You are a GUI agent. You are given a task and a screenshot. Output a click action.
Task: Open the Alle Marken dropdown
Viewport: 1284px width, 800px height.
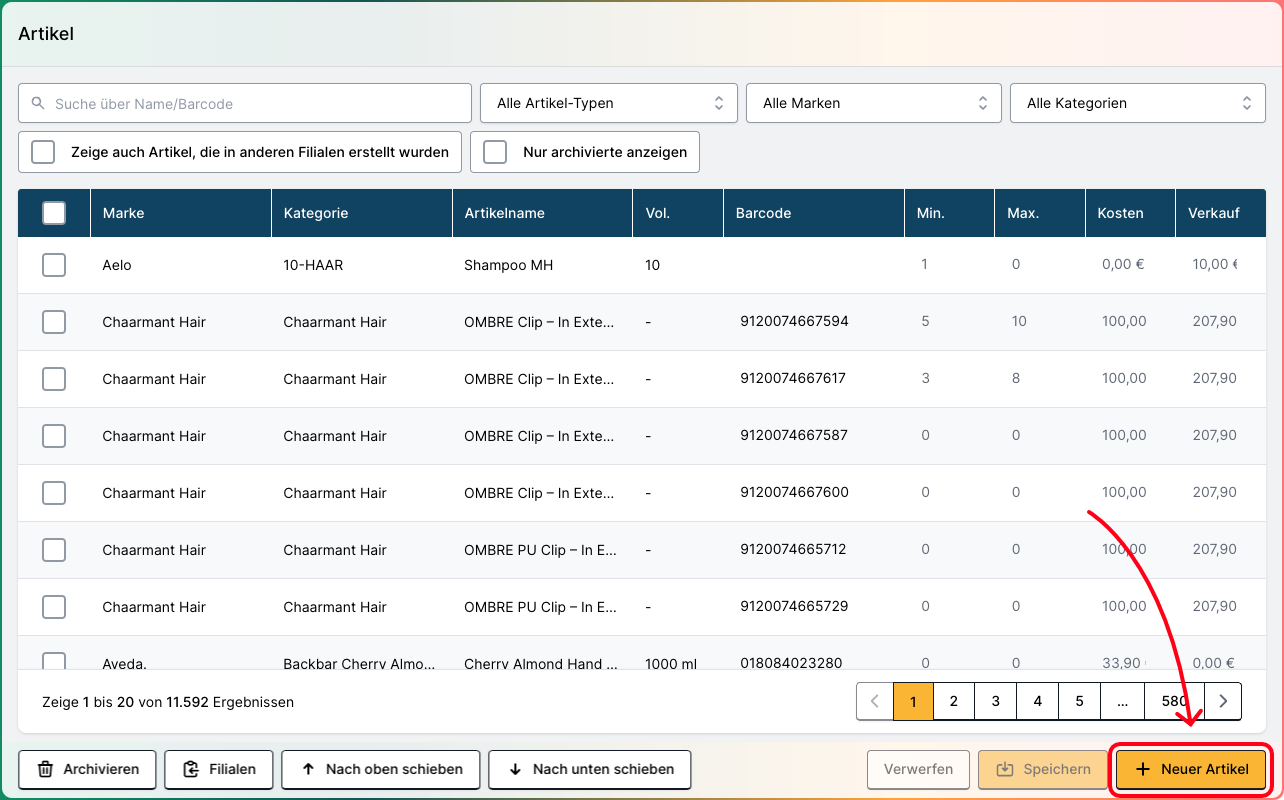(874, 103)
